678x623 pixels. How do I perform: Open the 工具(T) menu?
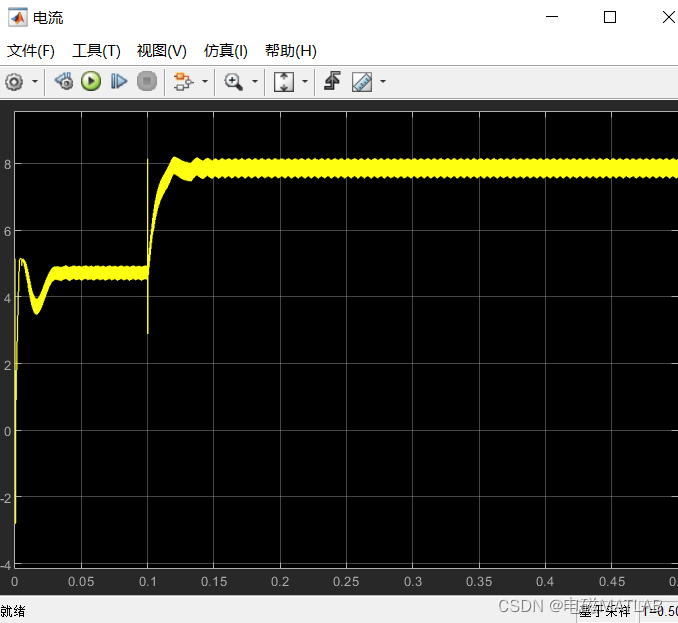click(96, 51)
